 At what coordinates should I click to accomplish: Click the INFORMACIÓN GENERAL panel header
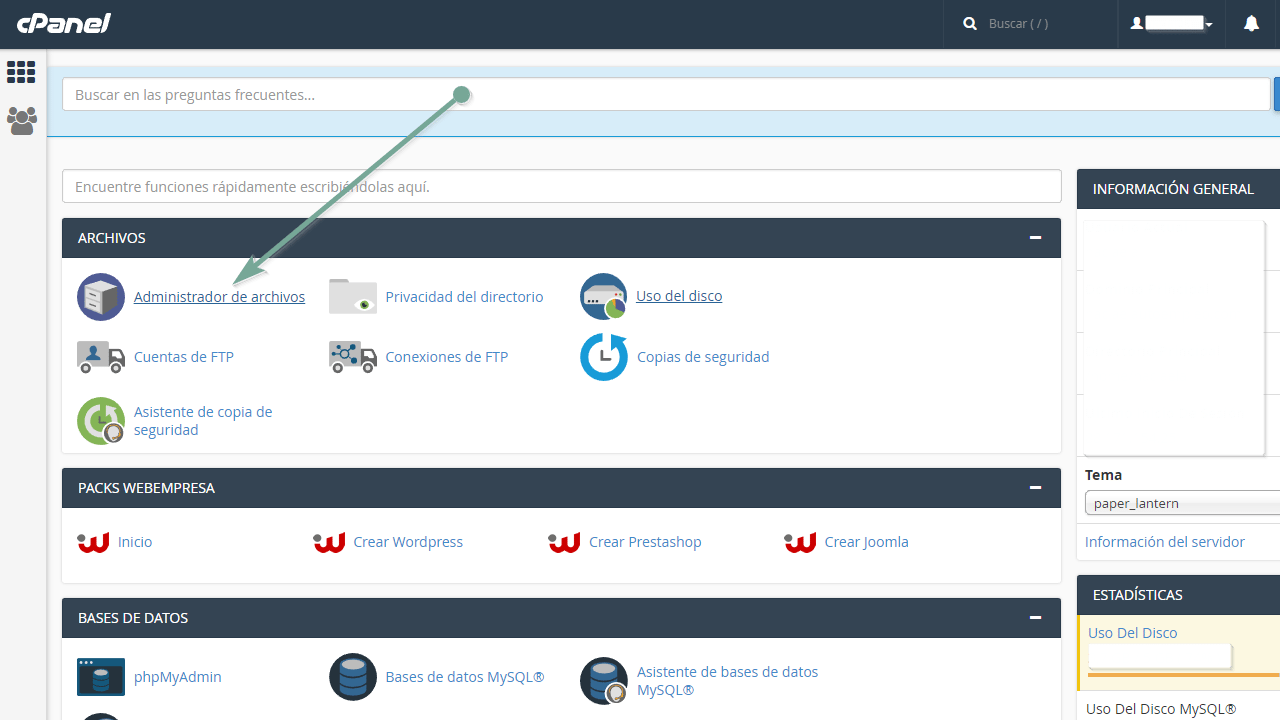(1178, 189)
